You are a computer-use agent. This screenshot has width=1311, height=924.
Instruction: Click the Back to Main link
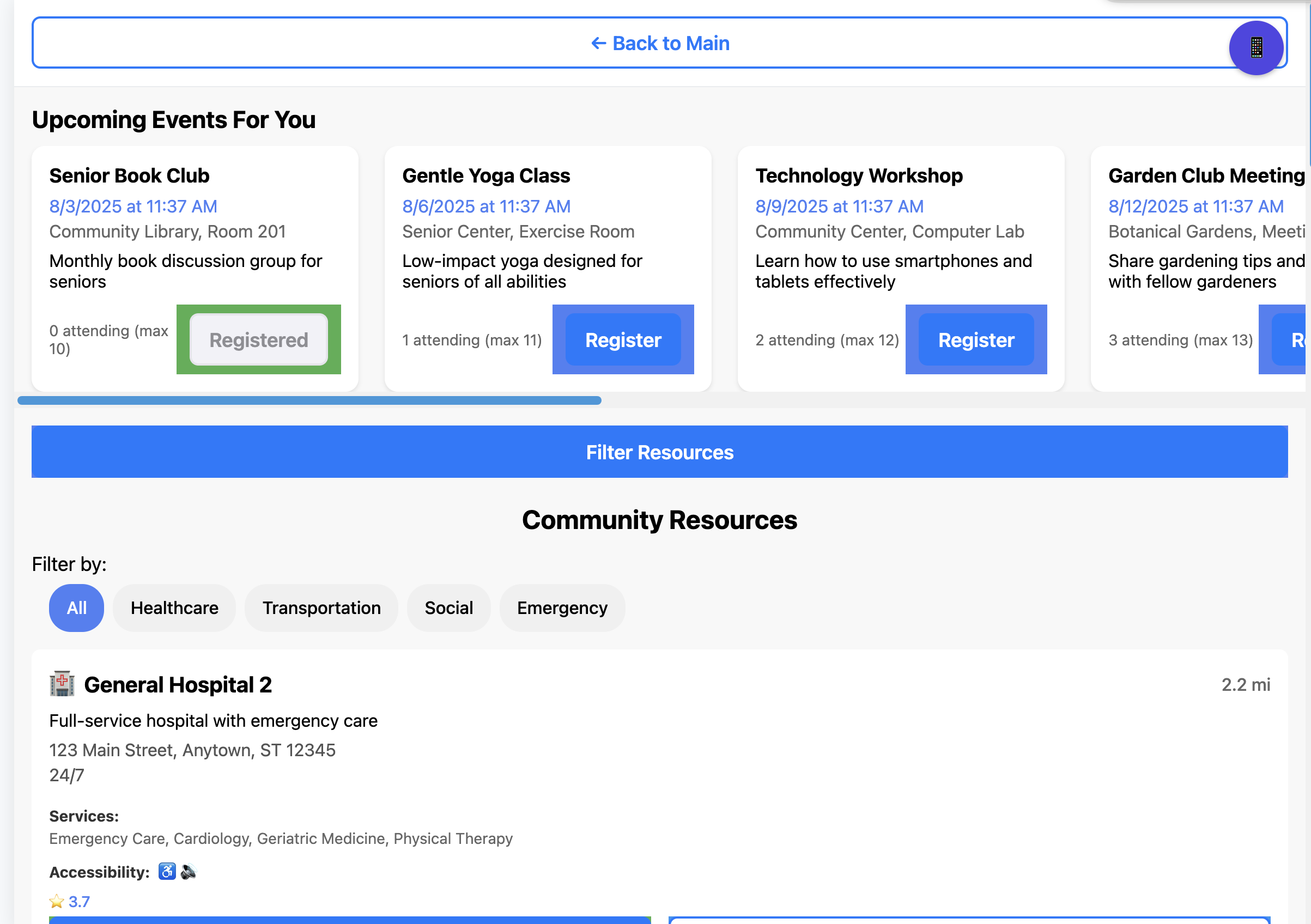(659, 43)
